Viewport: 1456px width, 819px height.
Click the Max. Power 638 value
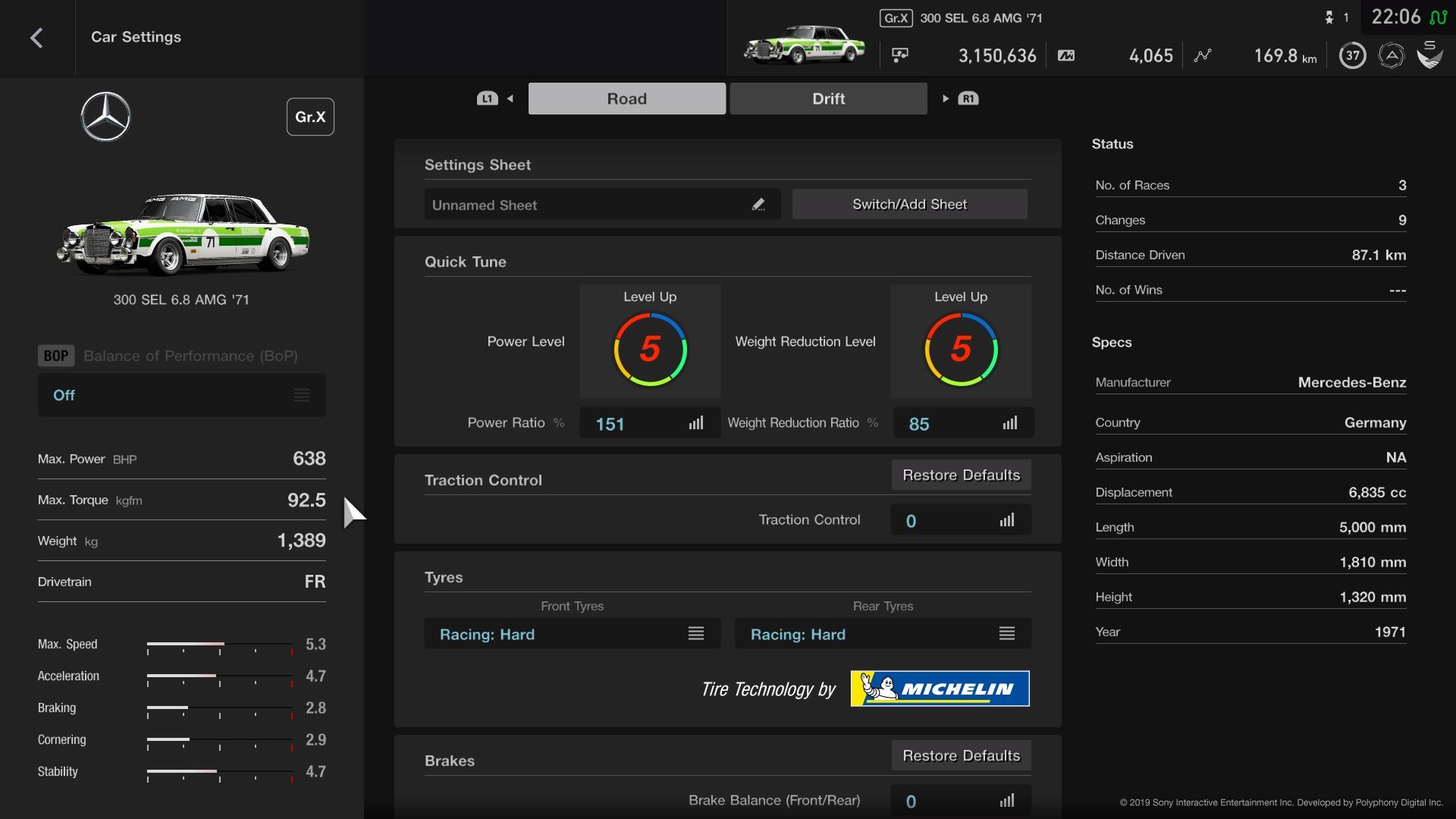[x=309, y=459]
